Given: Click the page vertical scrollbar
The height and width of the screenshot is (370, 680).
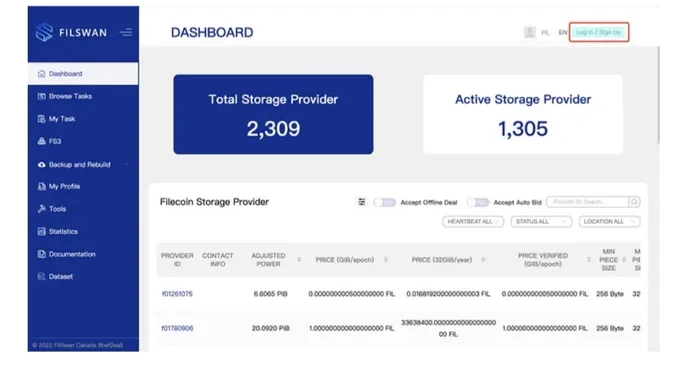Looking at the screenshot, I should pyautogui.click(x=658, y=95).
